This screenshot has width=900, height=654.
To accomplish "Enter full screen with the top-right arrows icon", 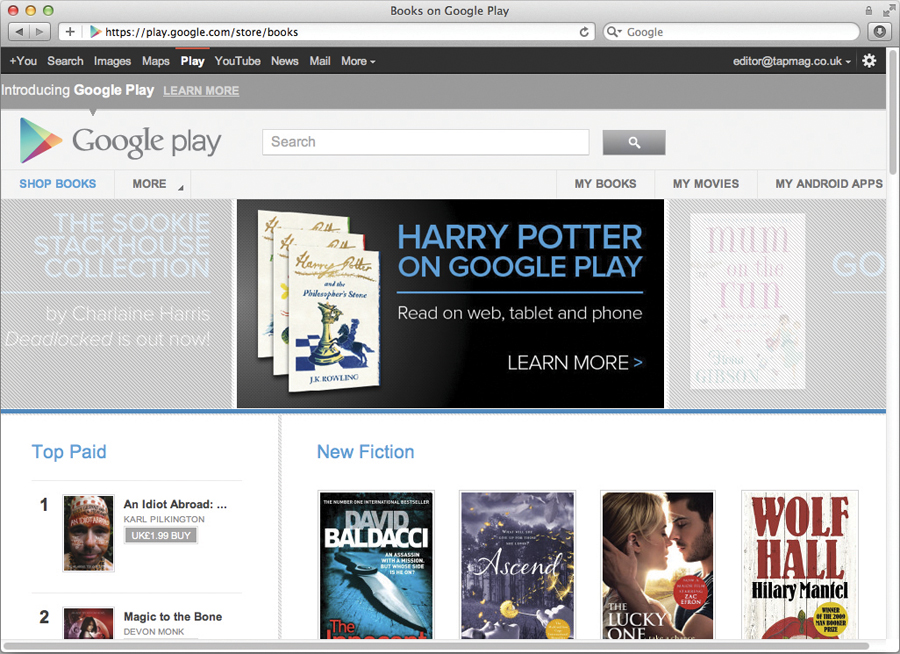I will click(x=888, y=11).
